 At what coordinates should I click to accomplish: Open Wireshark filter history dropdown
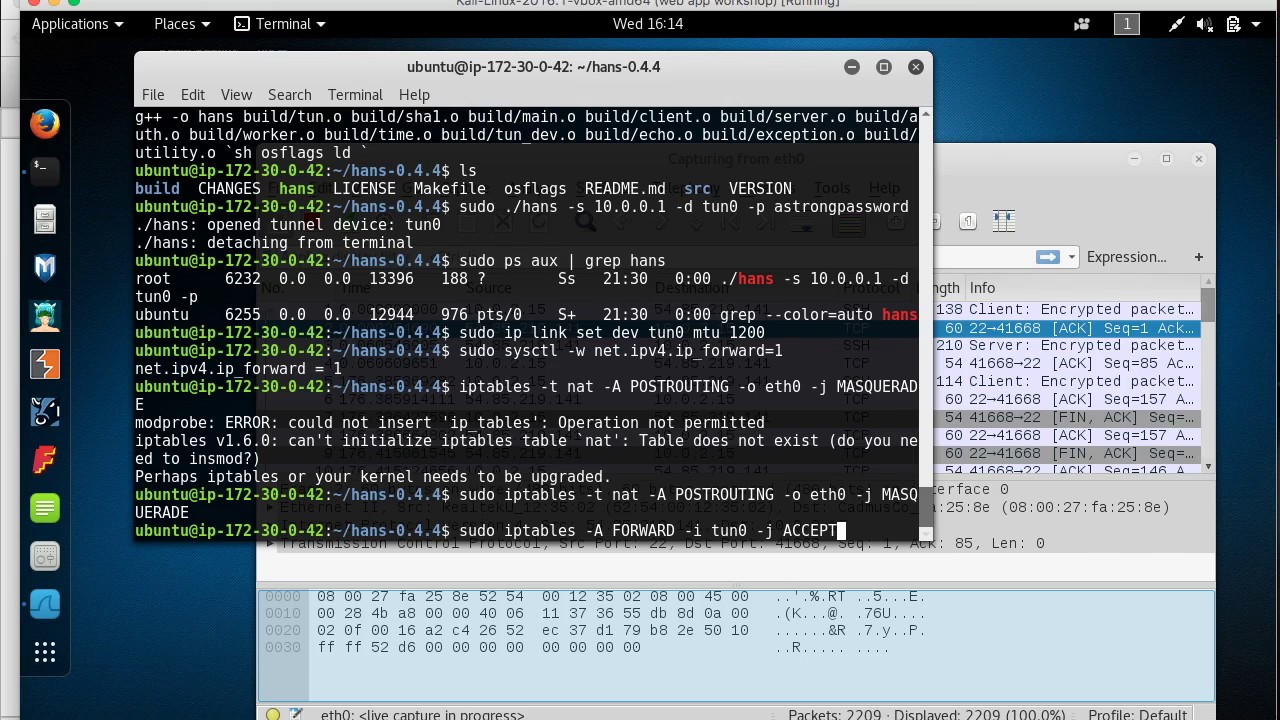1071,257
